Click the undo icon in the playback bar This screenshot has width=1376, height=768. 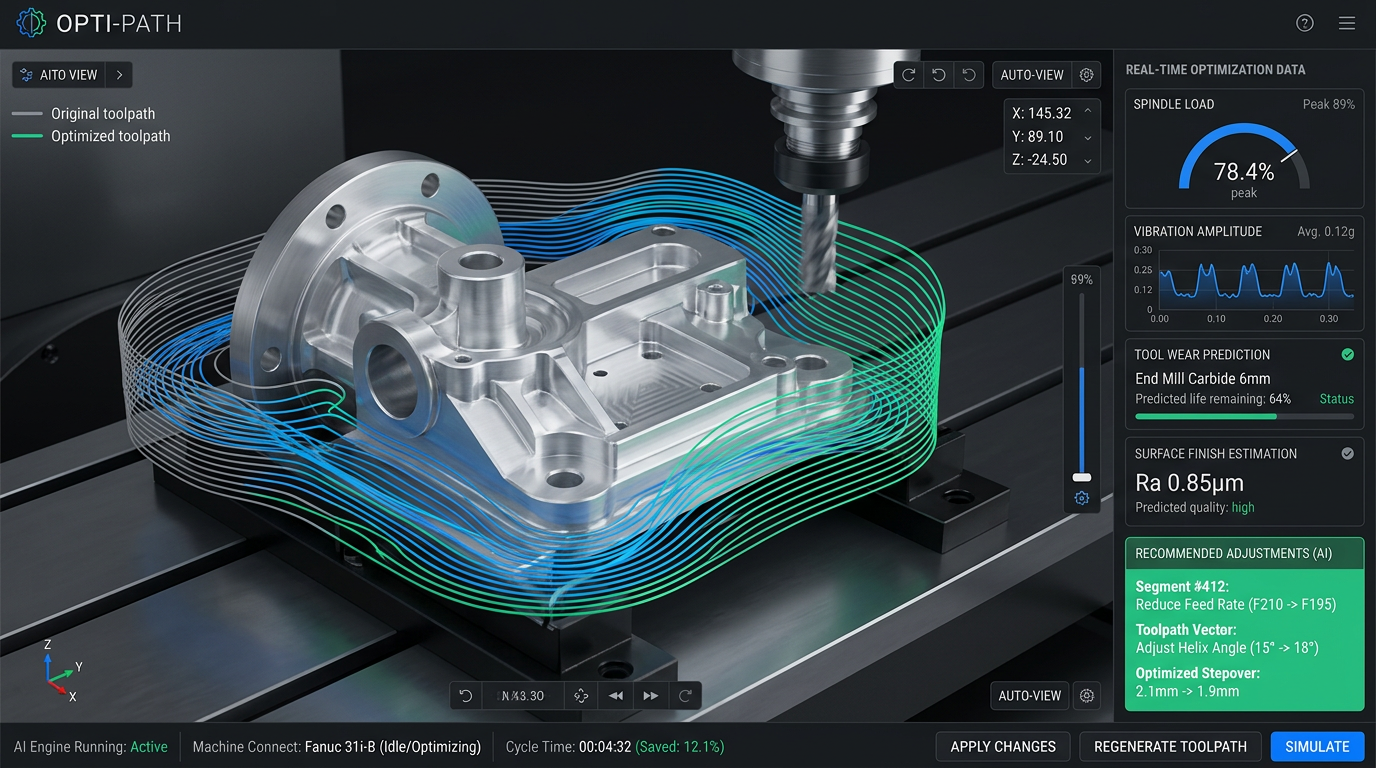pyautogui.click(x=466, y=696)
